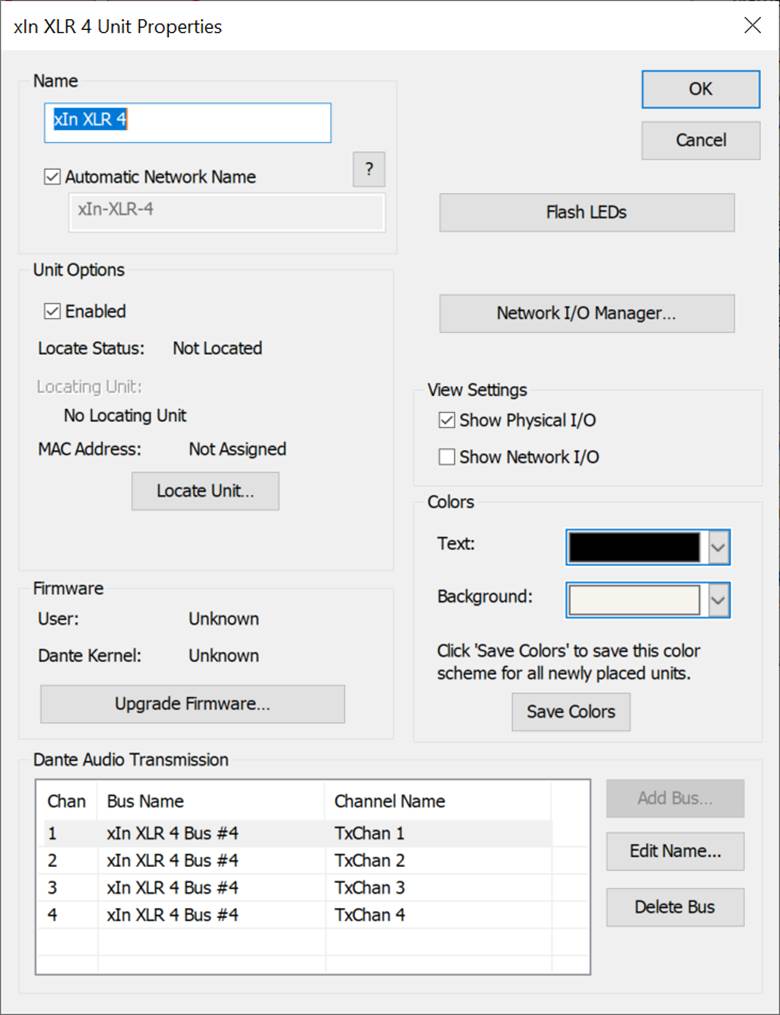
Task: Click Delete Bus button
Action: pyautogui.click(x=675, y=907)
